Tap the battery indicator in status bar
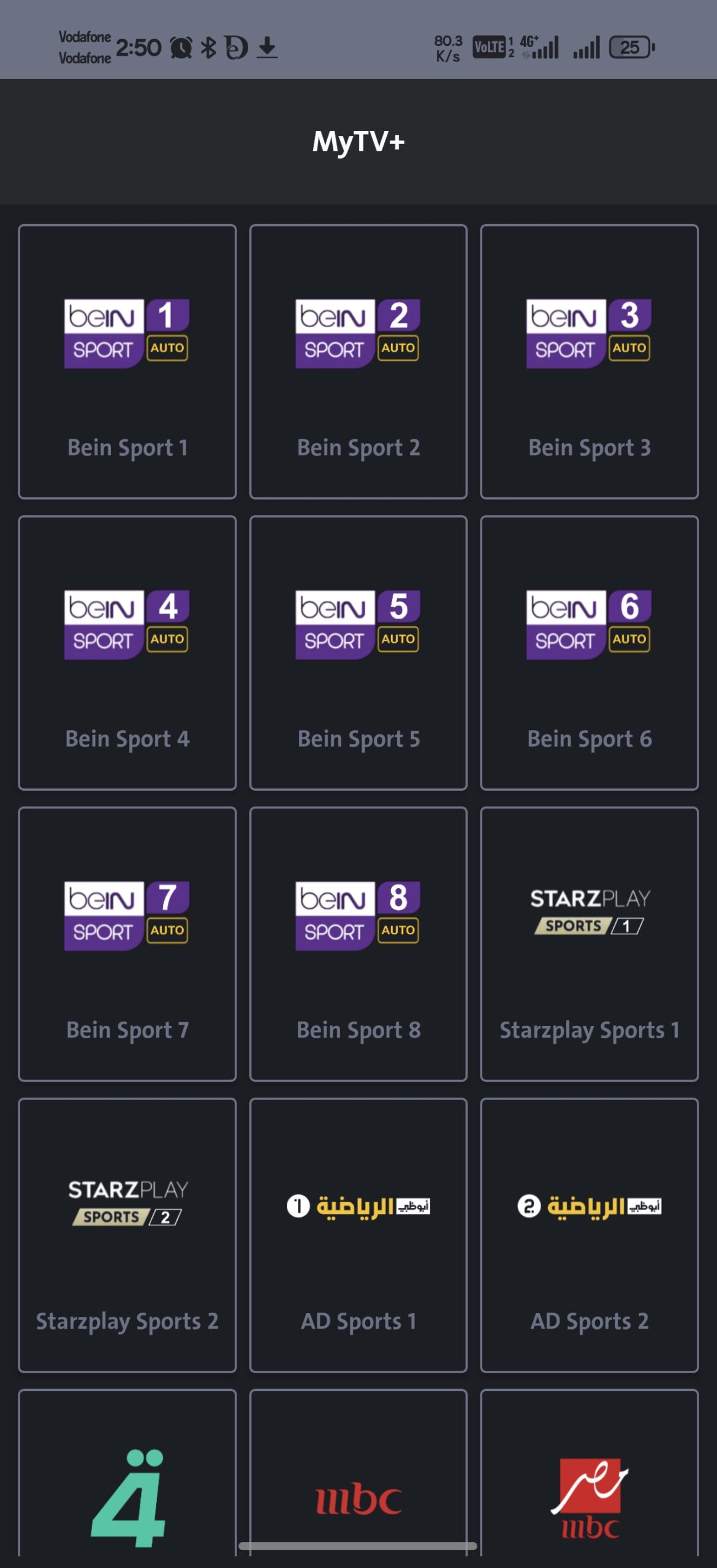Screen dimensions: 717x1568 [630, 46]
